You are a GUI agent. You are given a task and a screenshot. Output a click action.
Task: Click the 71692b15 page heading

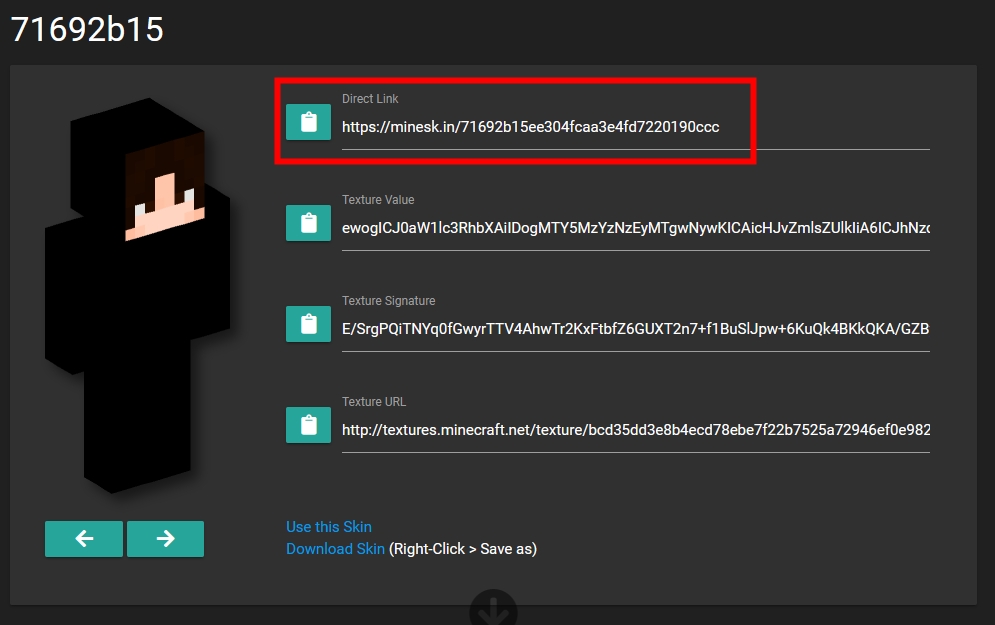pyautogui.click(x=87, y=30)
